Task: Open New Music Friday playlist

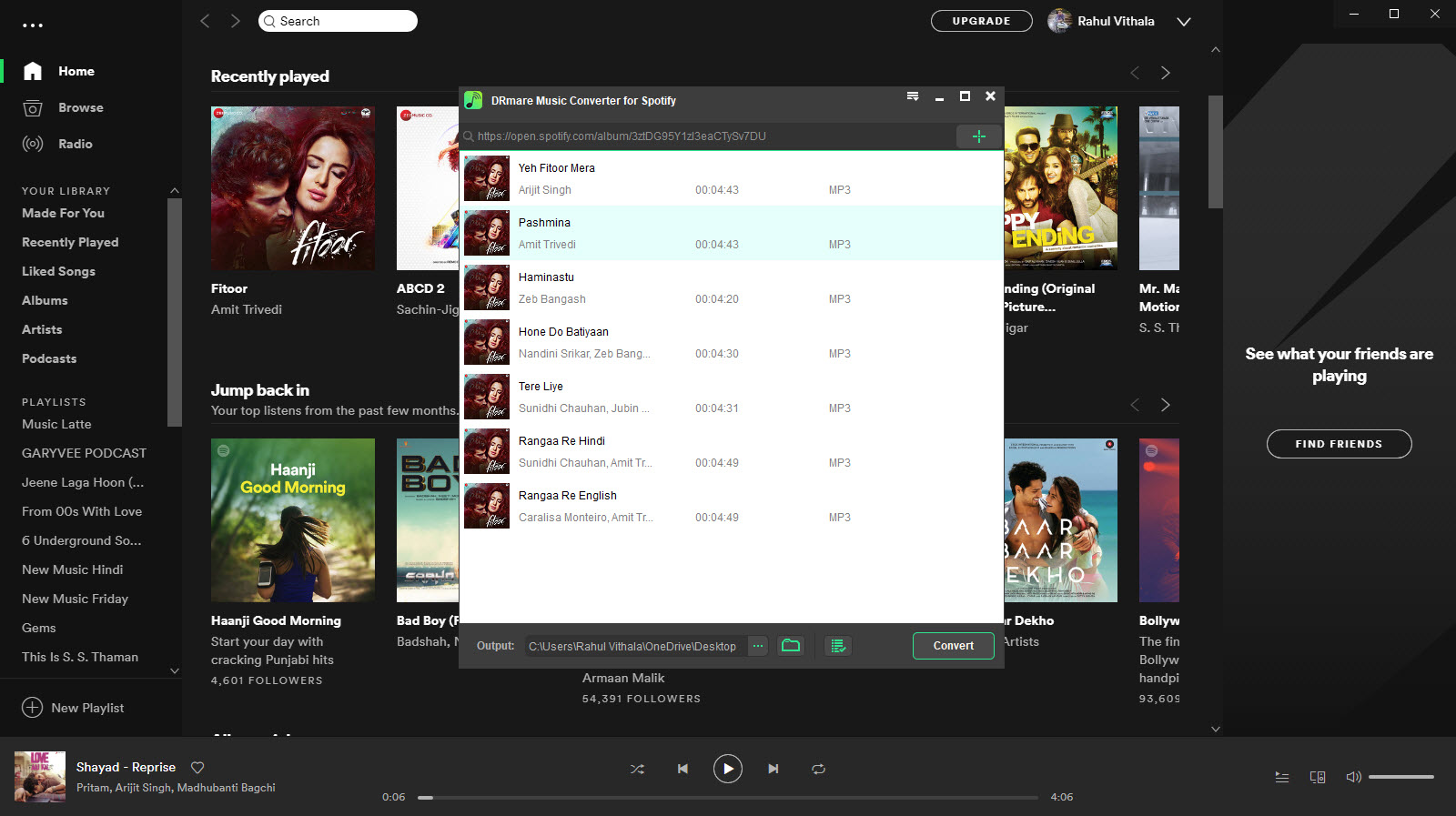Action: pos(75,599)
